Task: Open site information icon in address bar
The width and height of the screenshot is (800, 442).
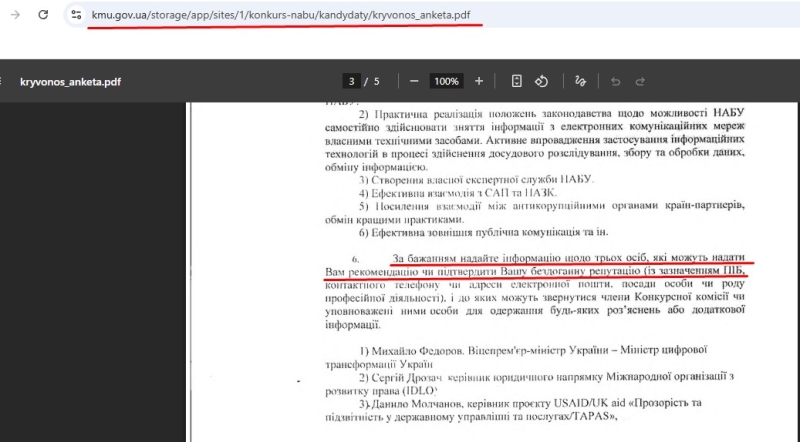Action: coord(76,15)
